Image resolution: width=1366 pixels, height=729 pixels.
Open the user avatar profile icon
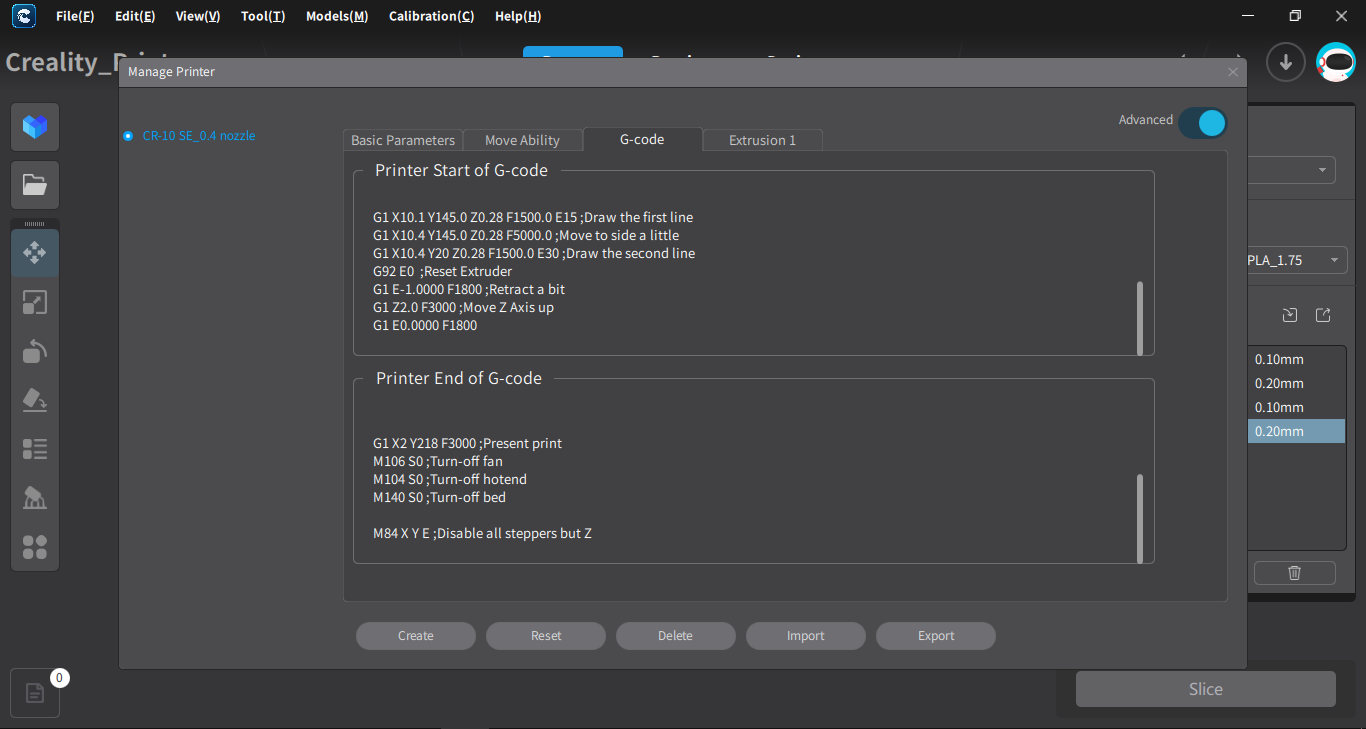pos(1336,62)
